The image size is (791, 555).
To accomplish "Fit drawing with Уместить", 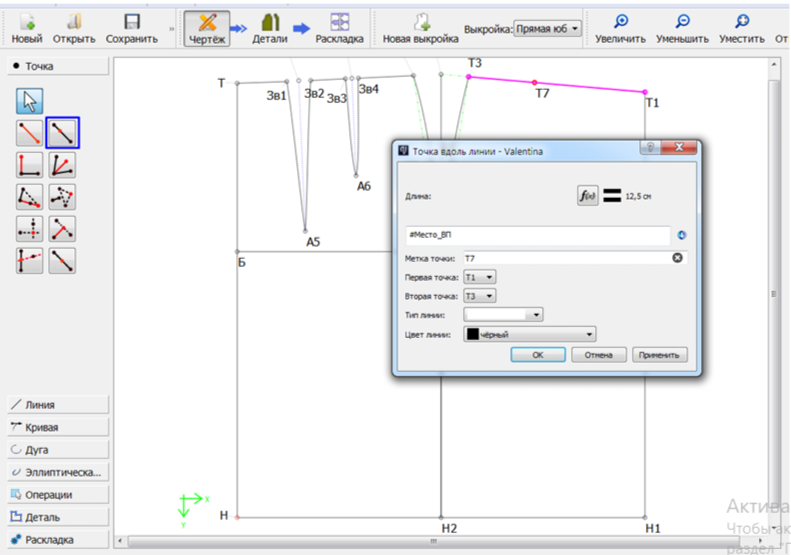I will click(x=742, y=29).
